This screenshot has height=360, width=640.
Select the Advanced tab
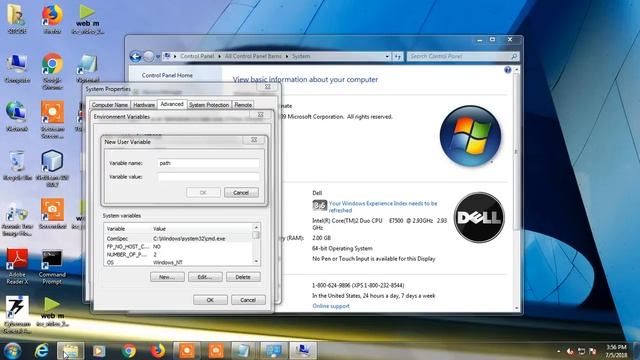point(172,104)
